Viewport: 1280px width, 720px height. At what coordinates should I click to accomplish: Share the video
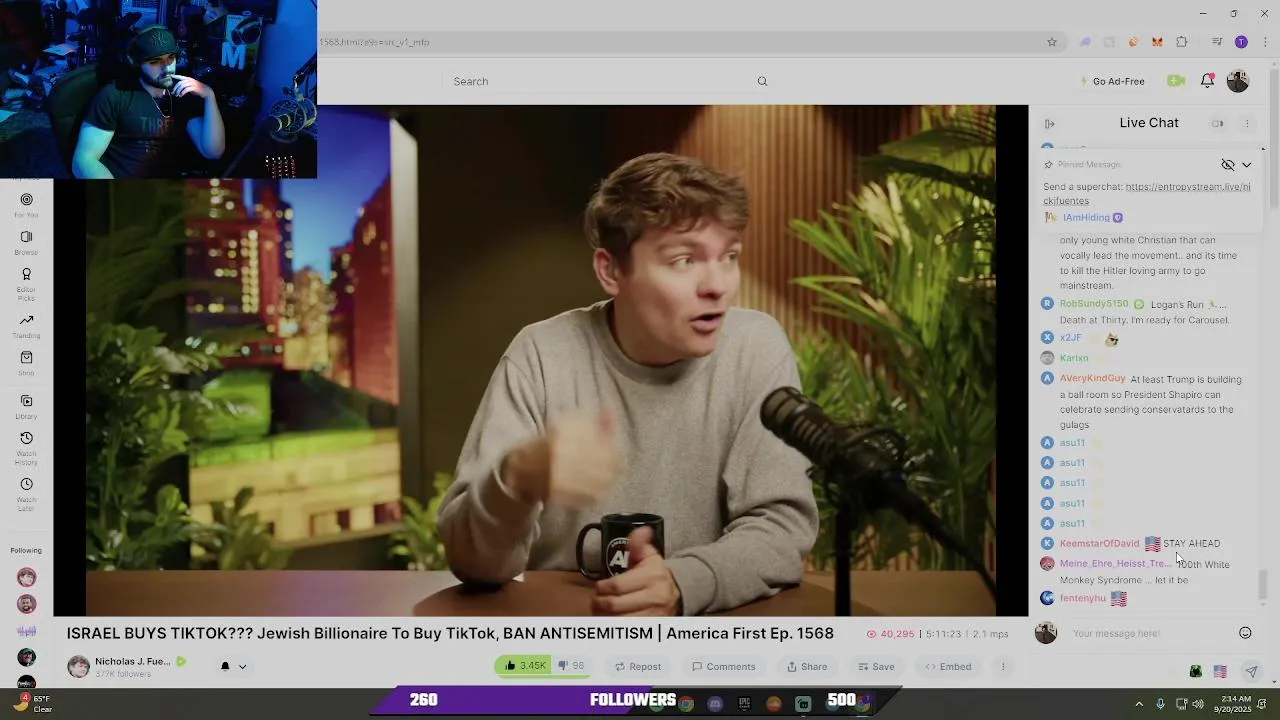click(807, 667)
